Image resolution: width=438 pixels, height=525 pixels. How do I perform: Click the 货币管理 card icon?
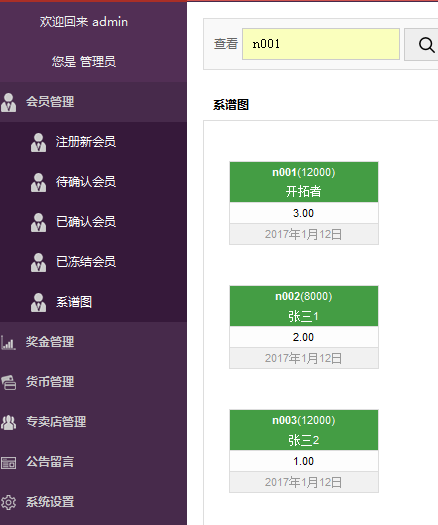pos(8,382)
